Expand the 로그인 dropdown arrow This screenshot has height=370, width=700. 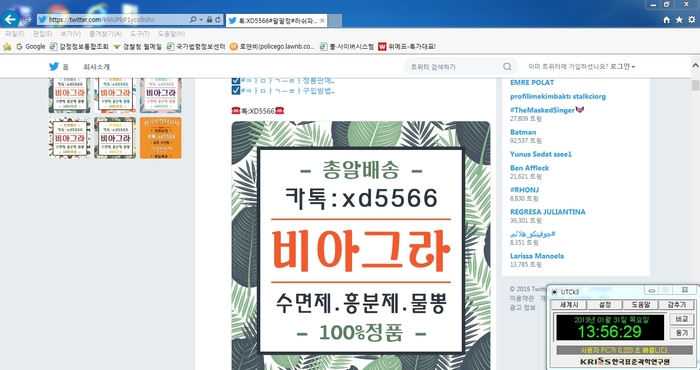[633, 67]
